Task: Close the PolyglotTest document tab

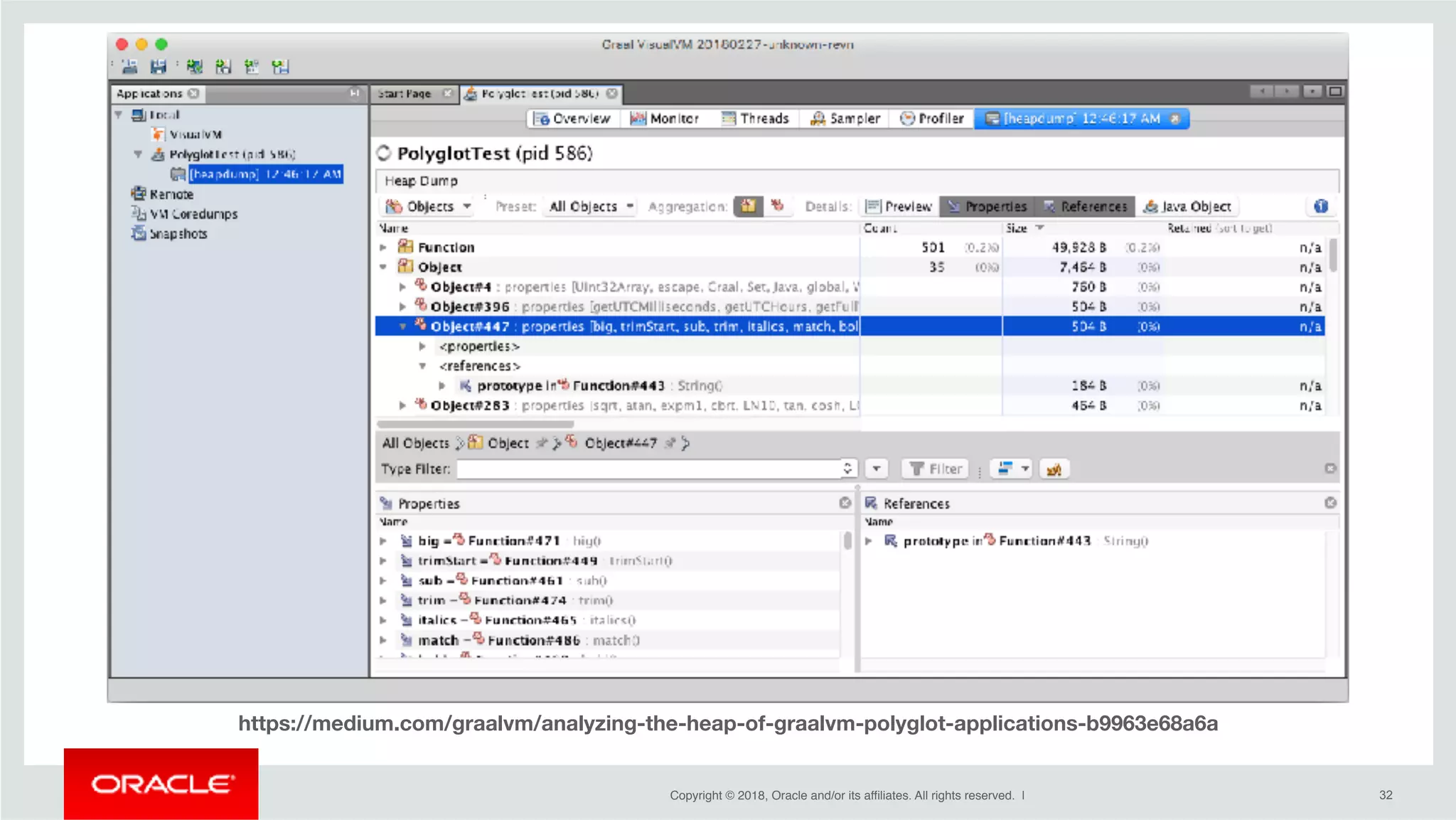Action: [611, 93]
